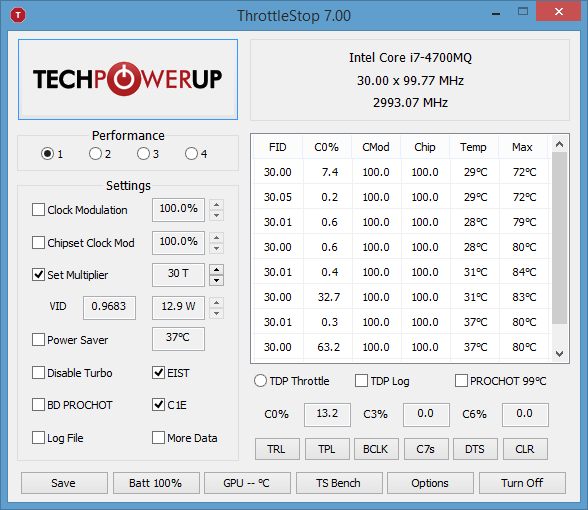Click the DTS button
This screenshot has height=510, width=588.
475,449
